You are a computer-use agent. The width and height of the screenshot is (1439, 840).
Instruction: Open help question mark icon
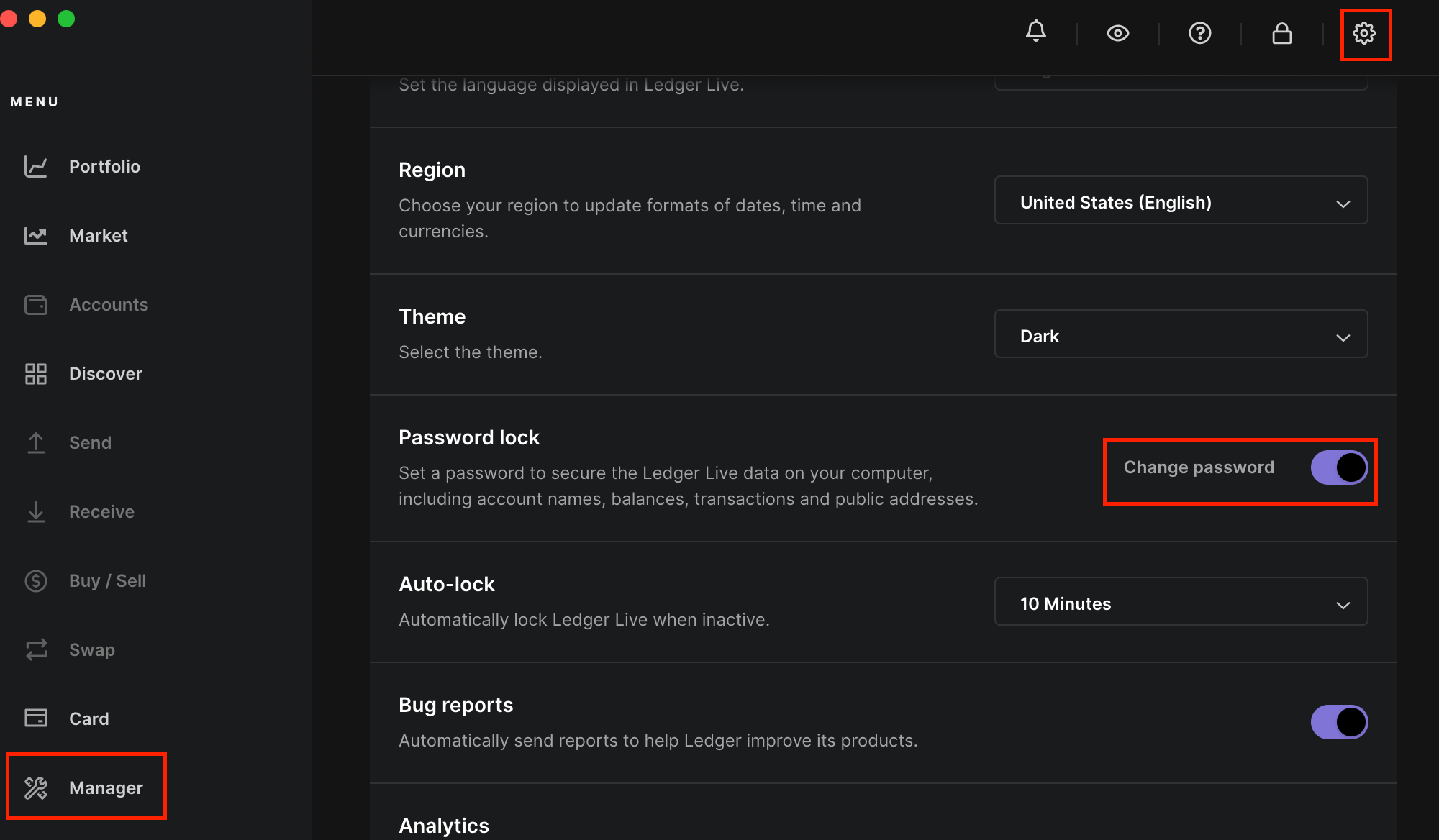coord(1199,33)
